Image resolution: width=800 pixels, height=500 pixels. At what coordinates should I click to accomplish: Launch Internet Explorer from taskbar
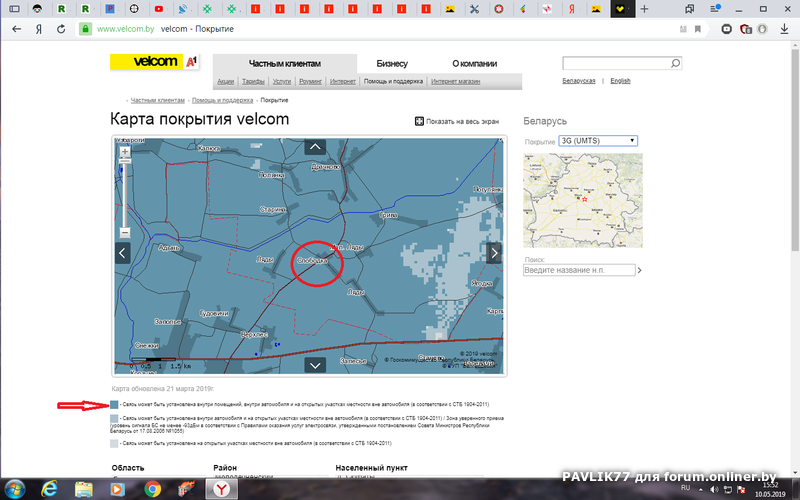coord(49,489)
